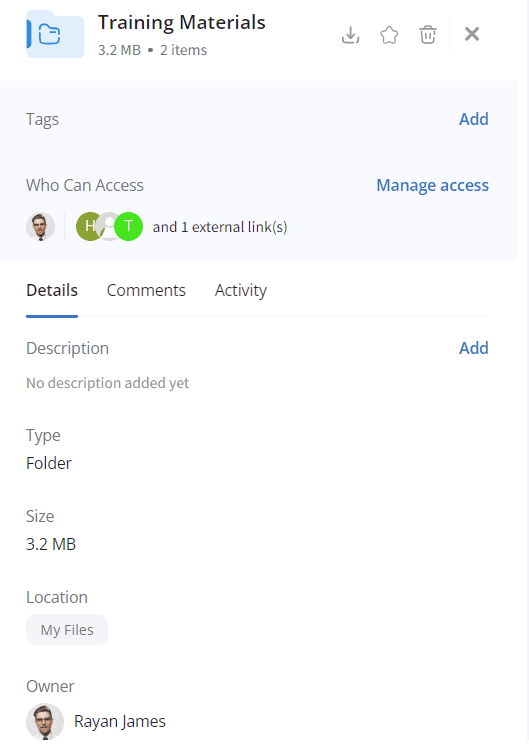Click the Training Materials folder icon
This screenshot has width=529, height=753.
[55, 35]
